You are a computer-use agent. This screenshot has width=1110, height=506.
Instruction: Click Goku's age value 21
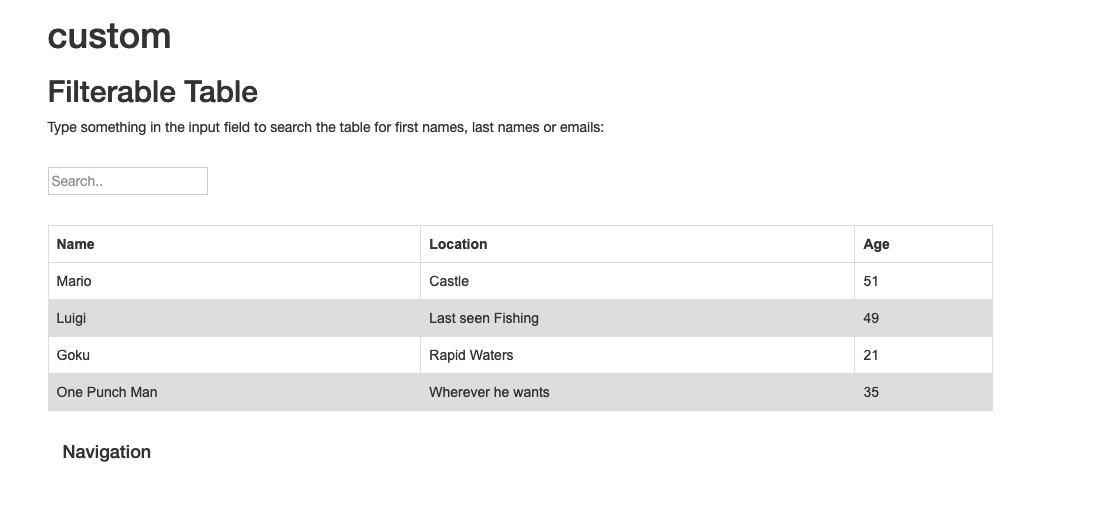871,355
